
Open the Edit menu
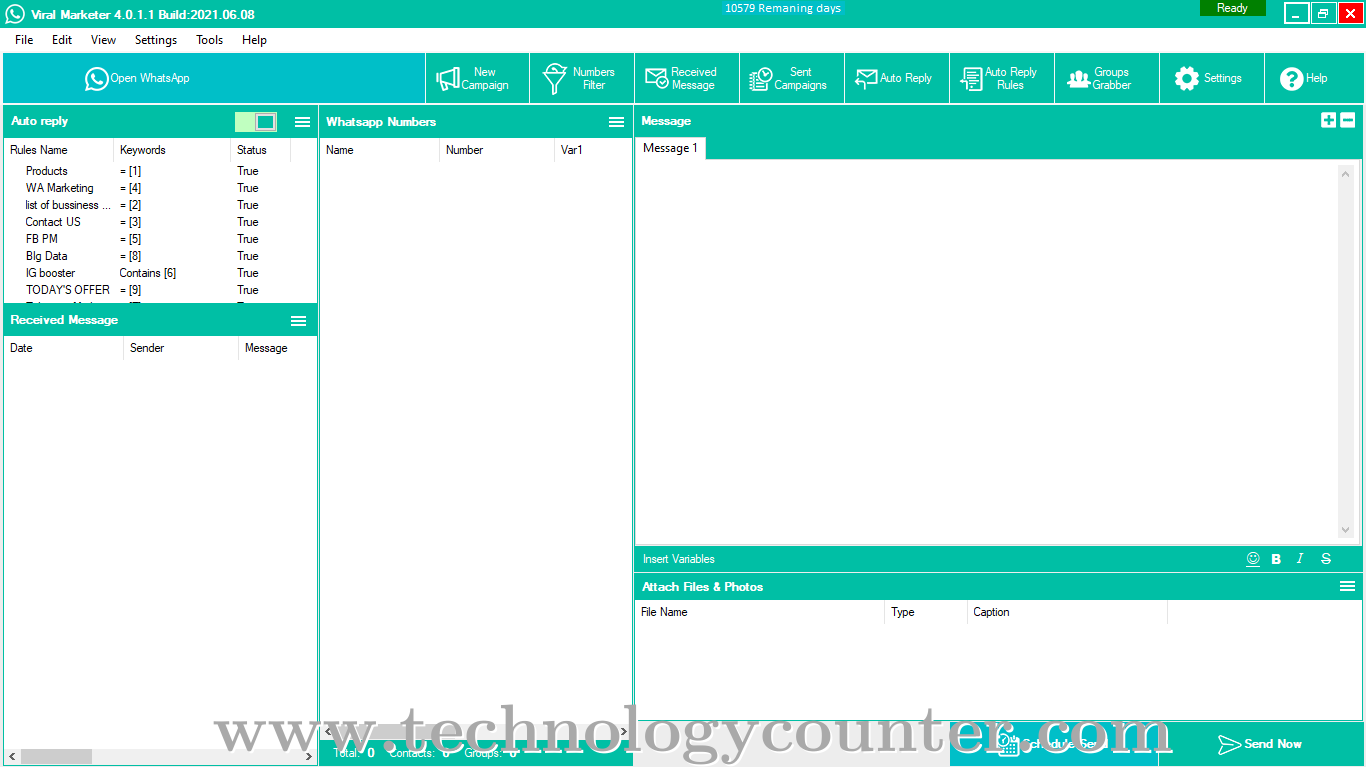62,40
